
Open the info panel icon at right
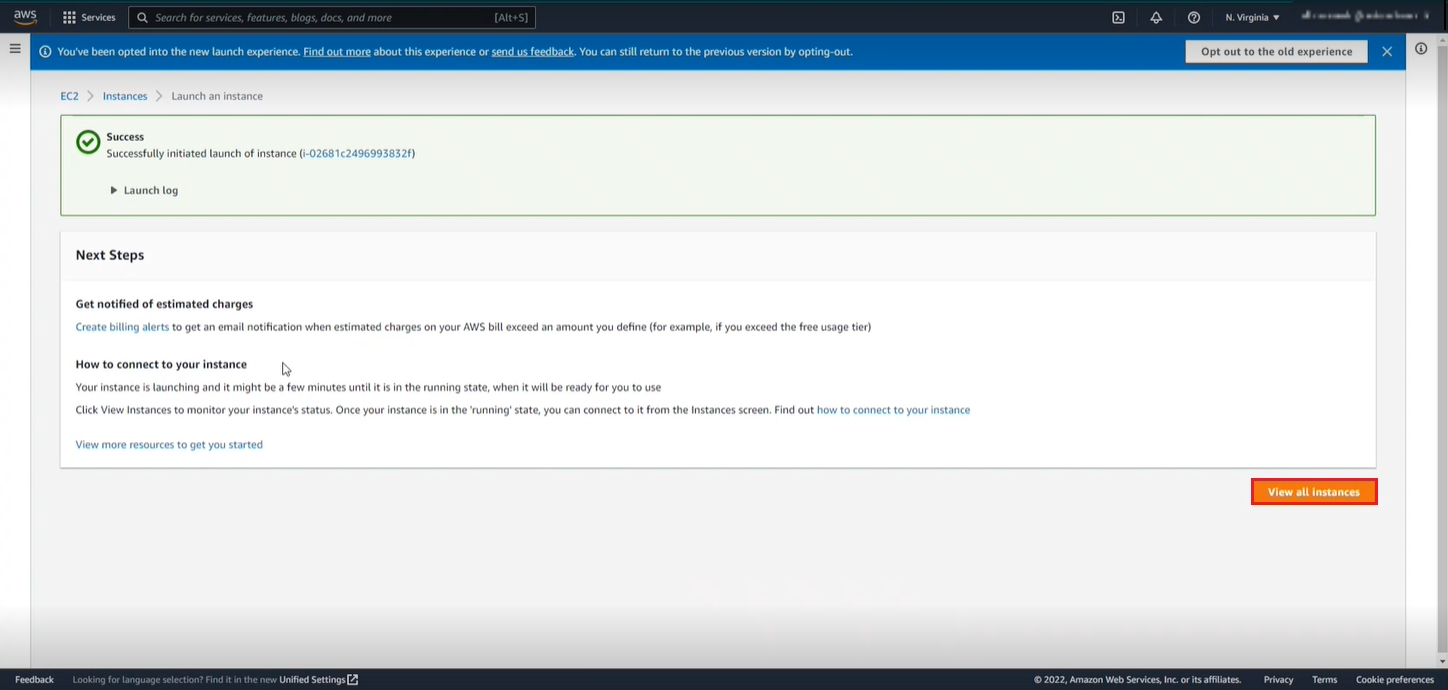tap(1421, 48)
